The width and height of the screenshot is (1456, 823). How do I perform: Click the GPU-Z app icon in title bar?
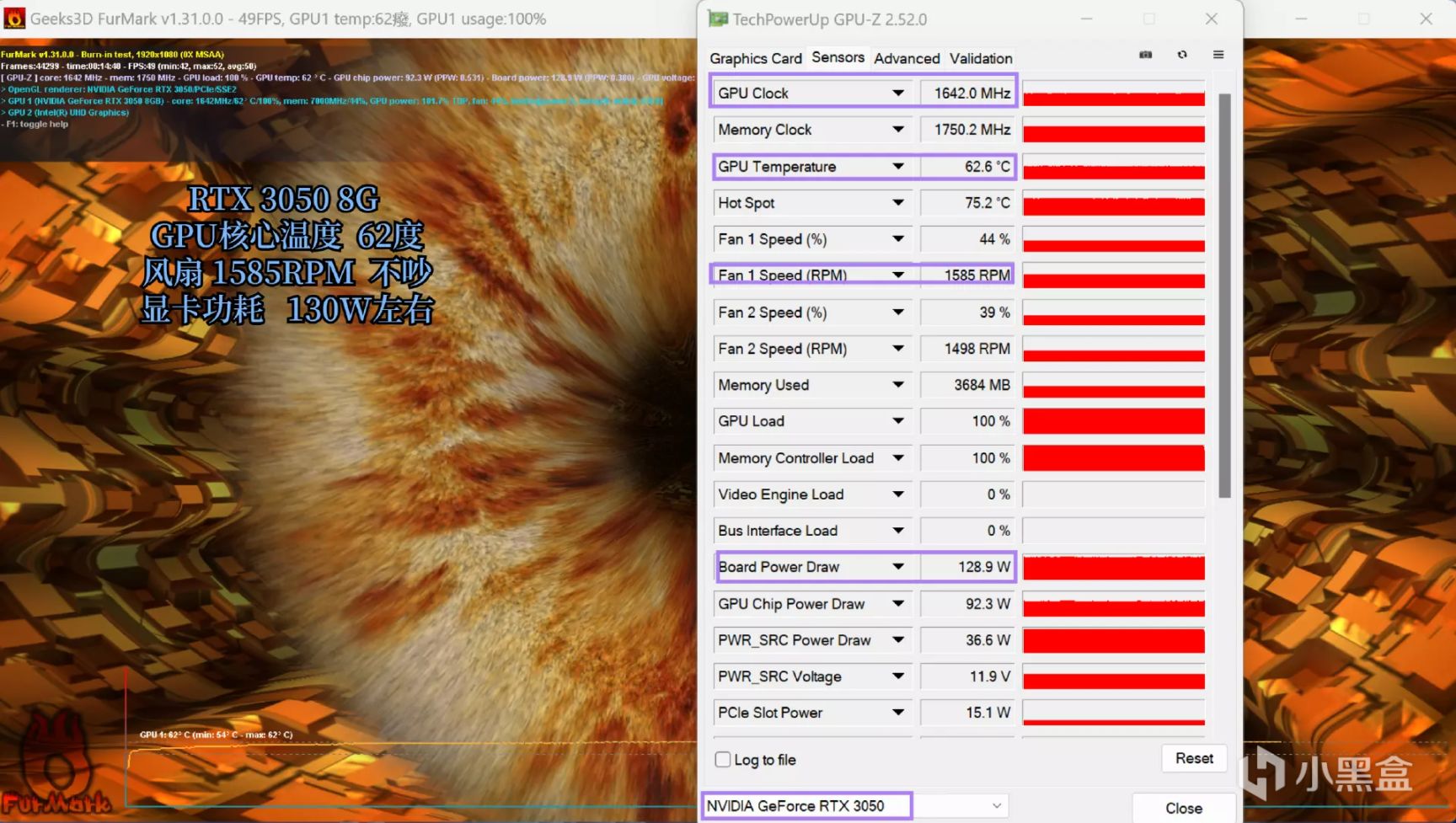717,19
